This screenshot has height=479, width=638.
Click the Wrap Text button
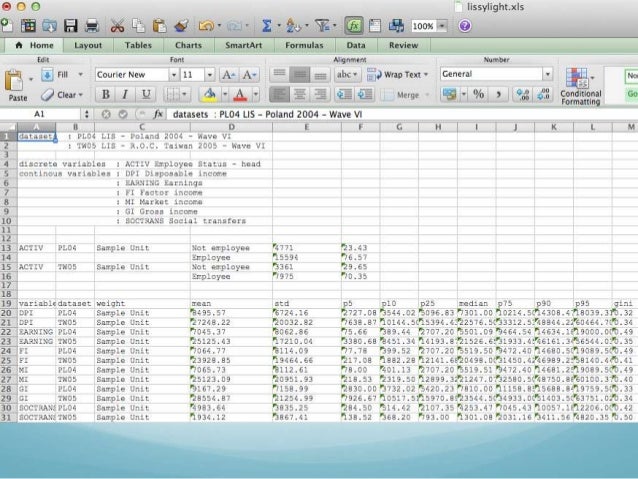click(x=398, y=74)
